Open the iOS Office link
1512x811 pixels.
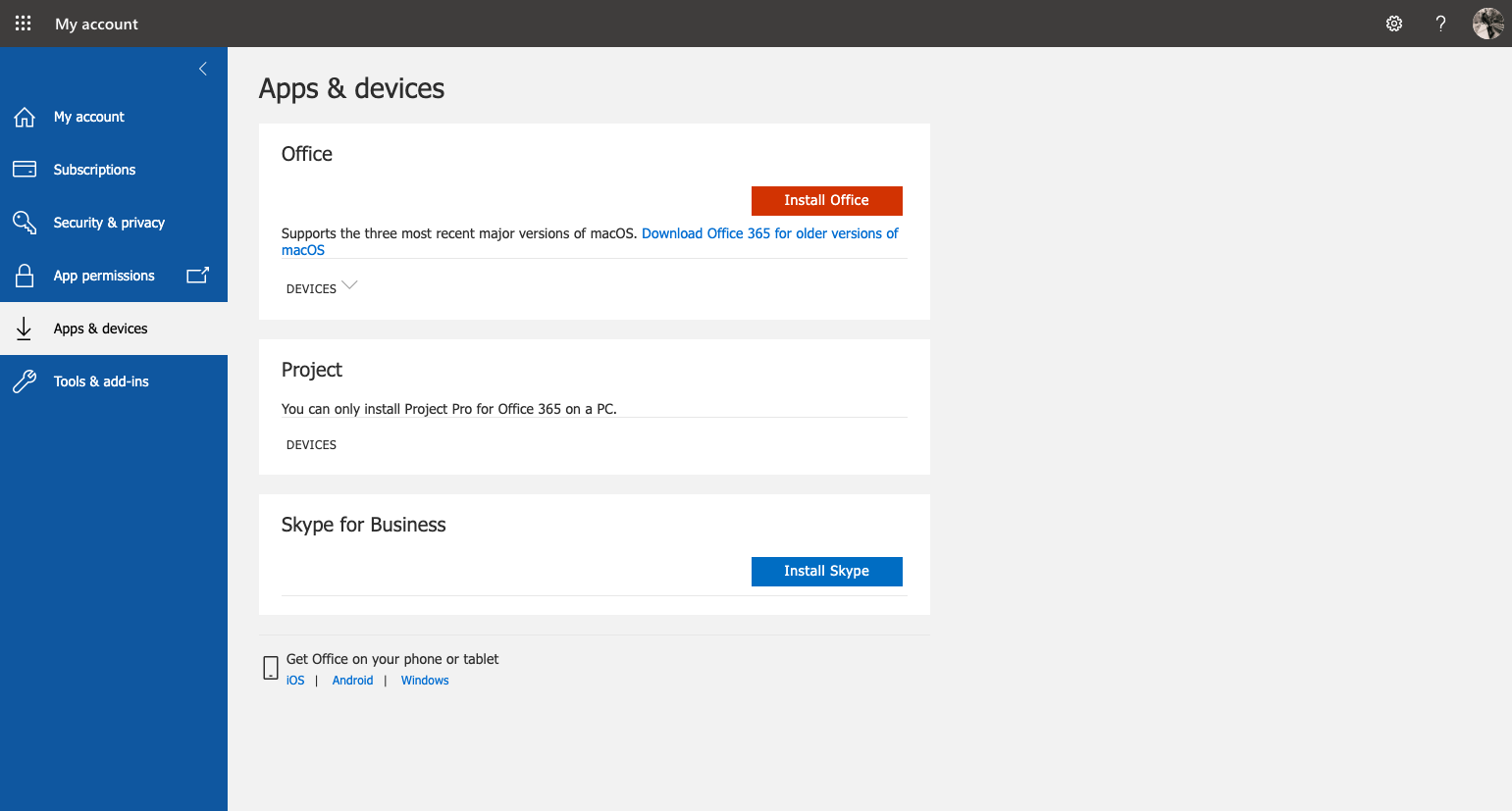[x=295, y=681]
